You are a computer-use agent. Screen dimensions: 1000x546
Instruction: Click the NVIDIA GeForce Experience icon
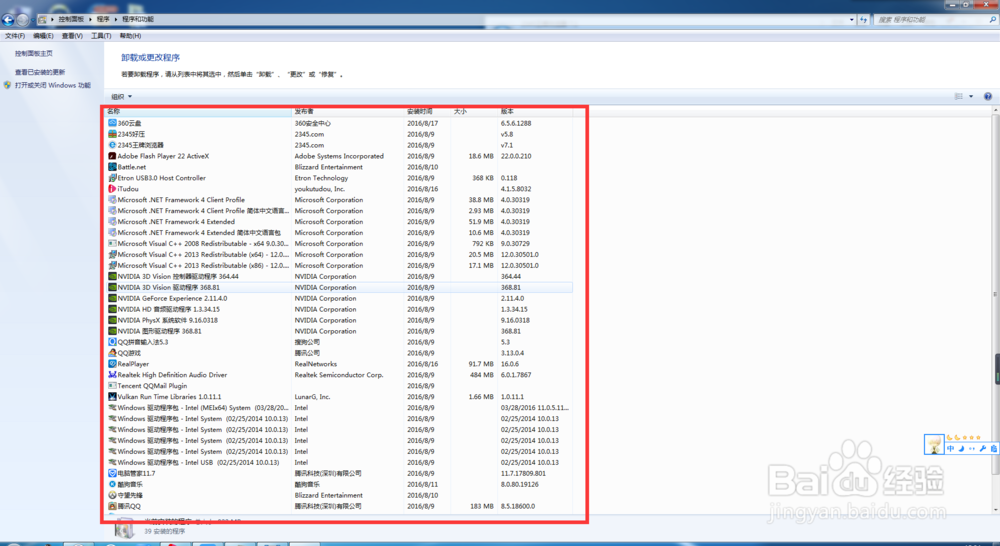[112, 298]
